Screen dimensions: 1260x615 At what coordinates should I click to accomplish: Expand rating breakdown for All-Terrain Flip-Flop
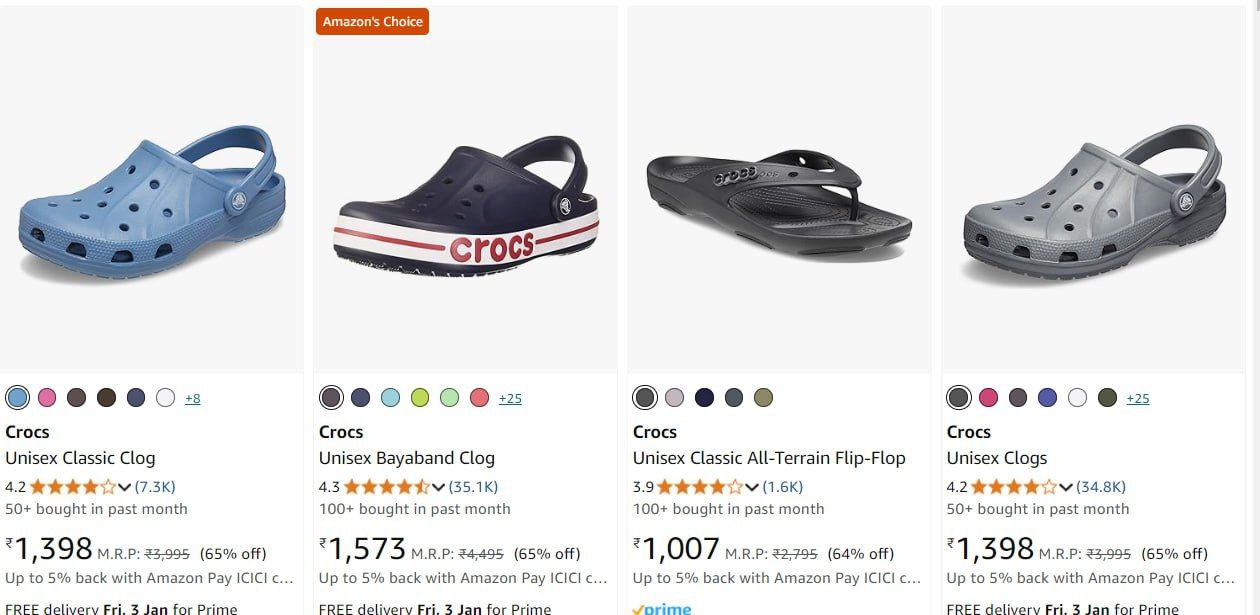(752, 487)
